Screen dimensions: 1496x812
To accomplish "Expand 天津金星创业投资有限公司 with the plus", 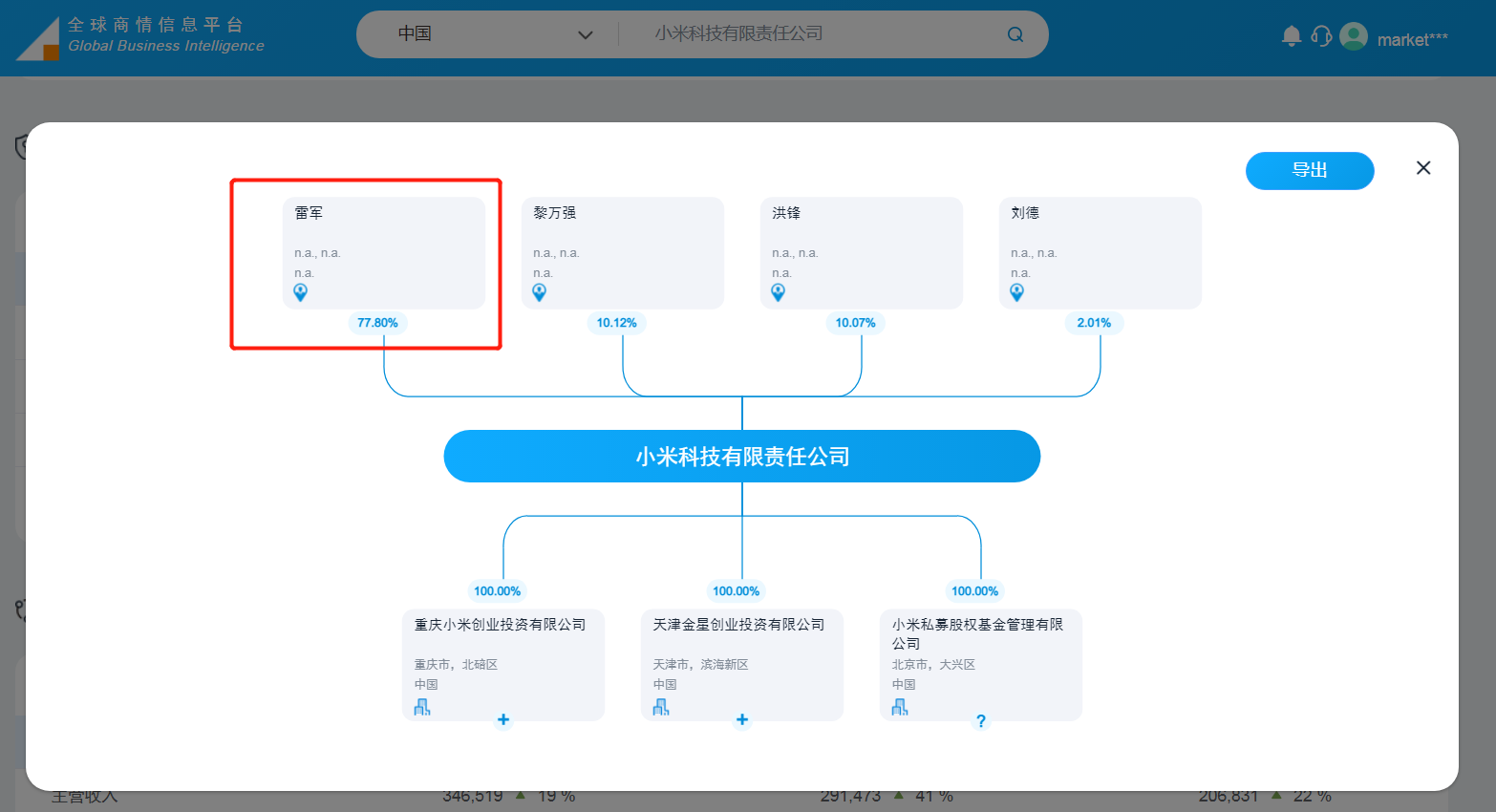I will tap(742, 720).
